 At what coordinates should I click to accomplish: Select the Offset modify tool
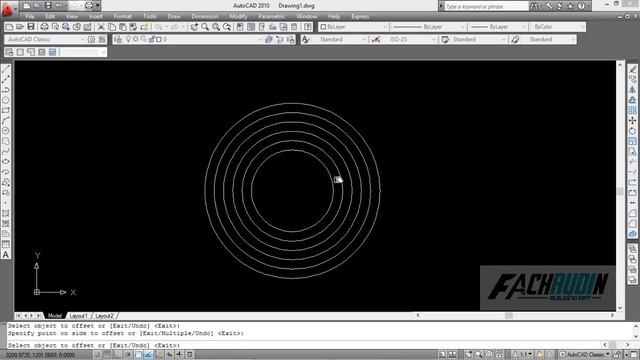tap(632, 100)
